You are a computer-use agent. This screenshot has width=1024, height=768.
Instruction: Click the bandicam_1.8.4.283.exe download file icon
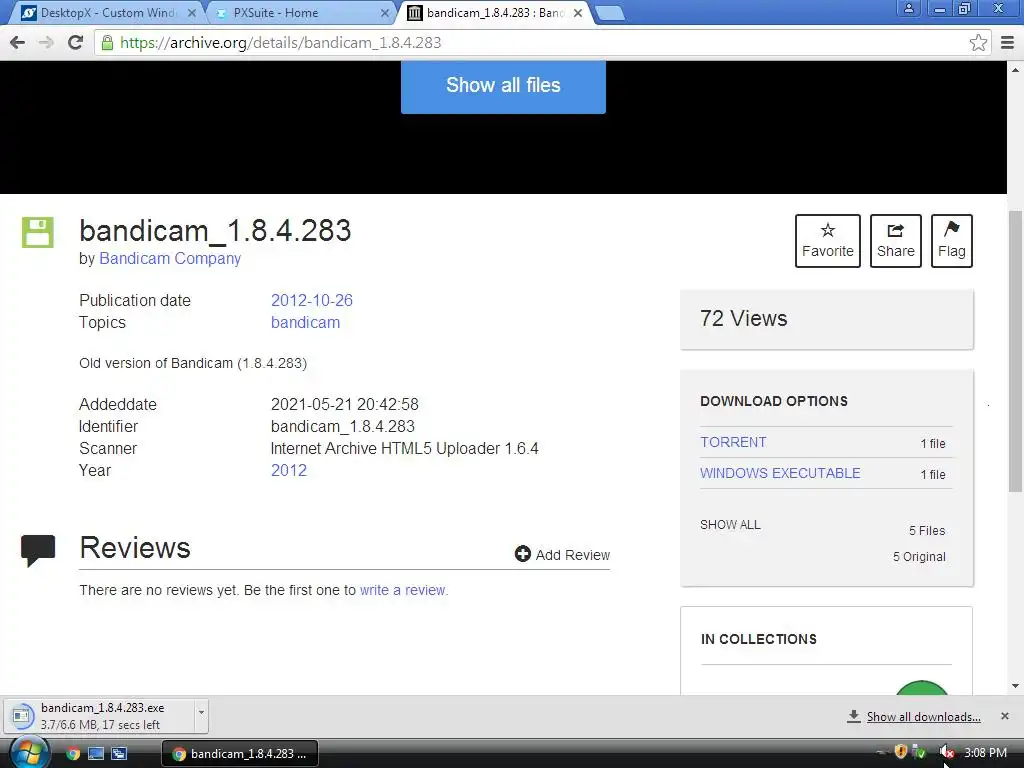[21, 716]
